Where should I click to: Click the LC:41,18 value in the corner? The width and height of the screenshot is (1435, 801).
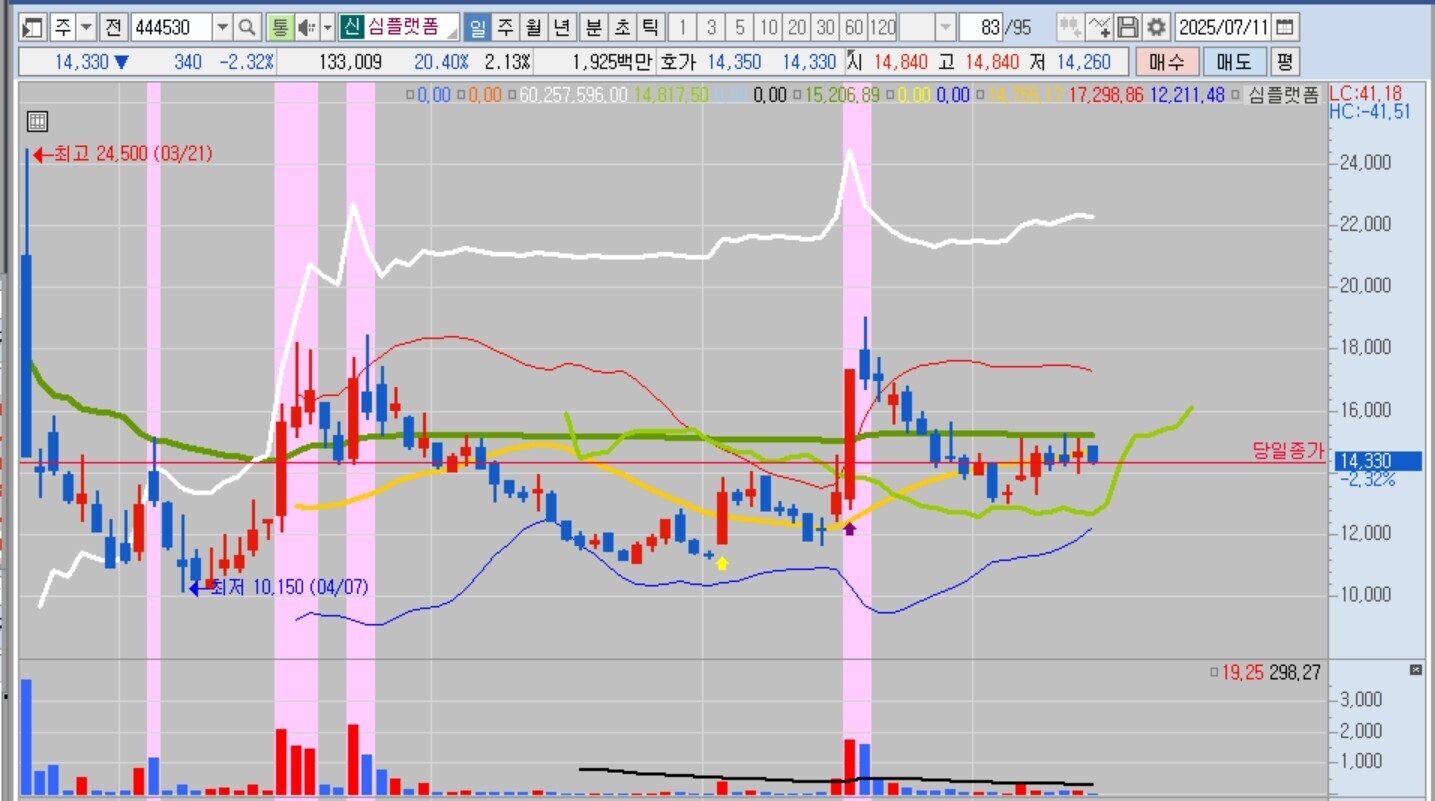(1365, 93)
